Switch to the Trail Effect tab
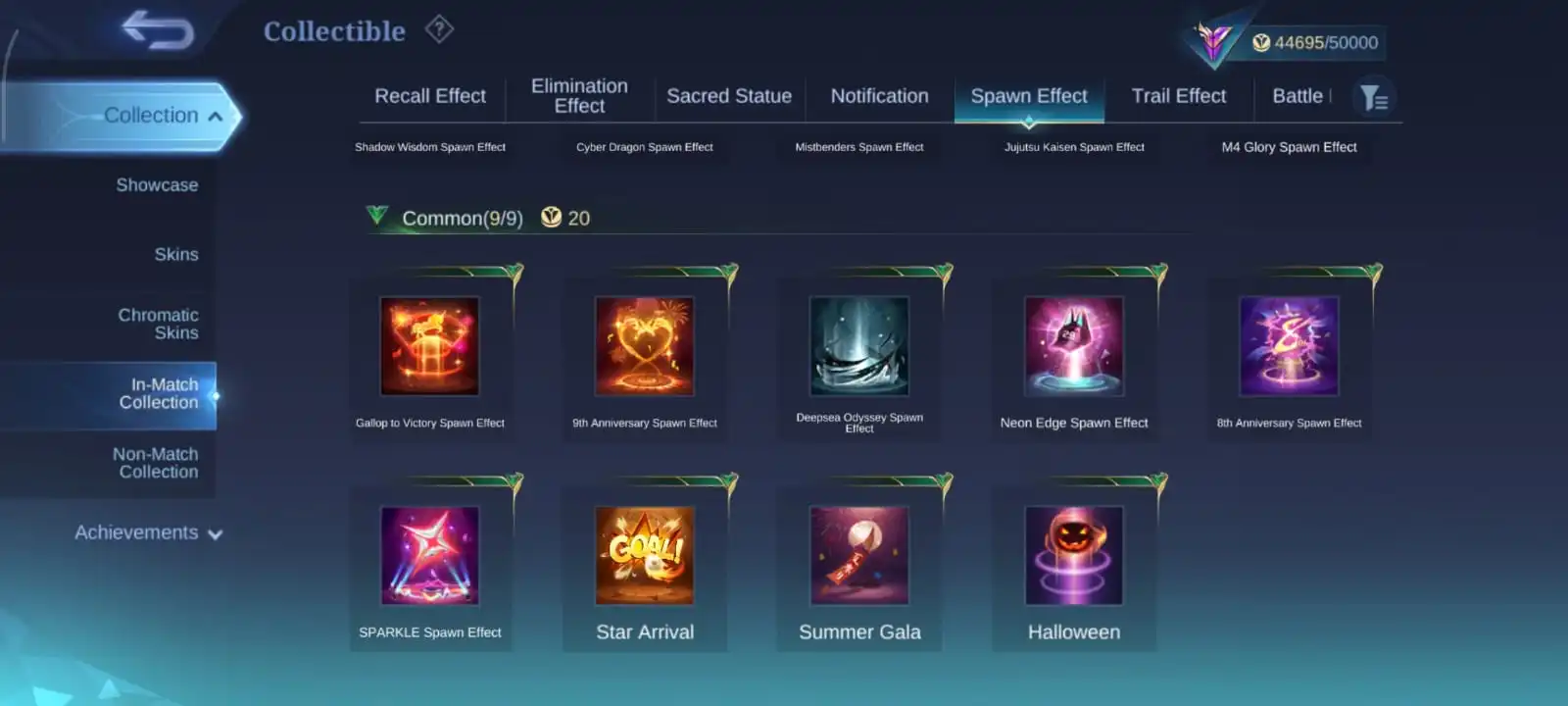Image resolution: width=1568 pixels, height=706 pixels. tap(1179, 96)
